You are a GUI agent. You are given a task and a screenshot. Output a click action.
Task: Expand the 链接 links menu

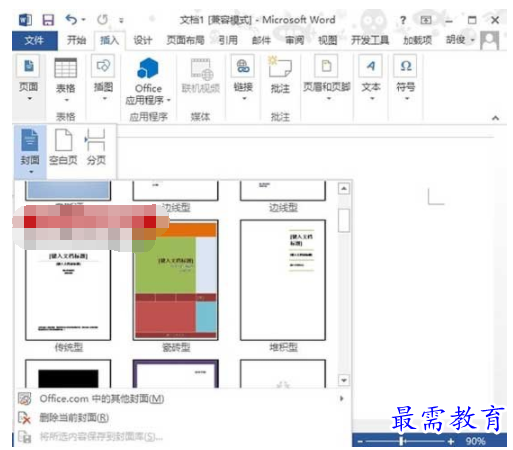243,78
